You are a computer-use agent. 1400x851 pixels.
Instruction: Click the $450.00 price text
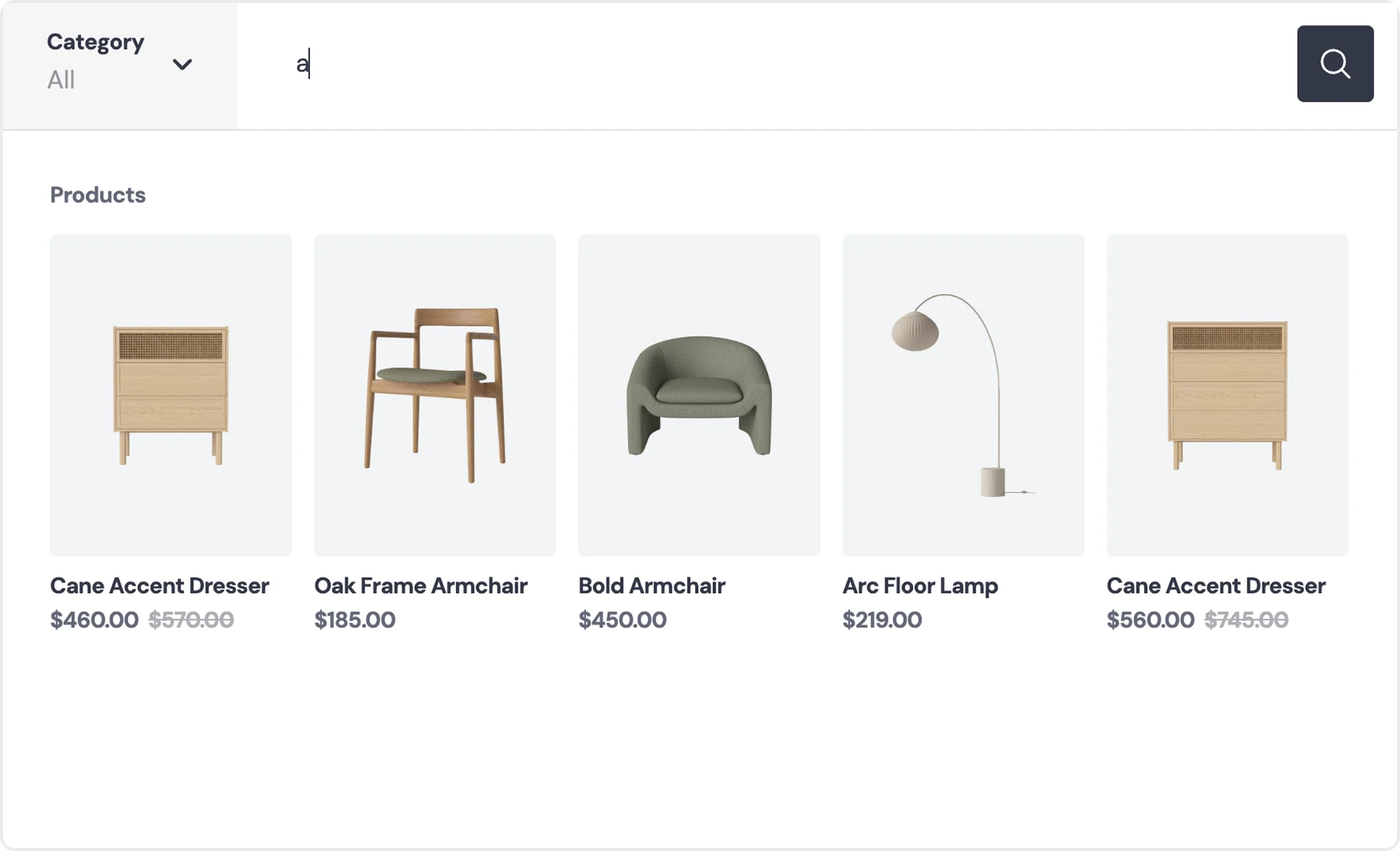[x=622, y=620]
